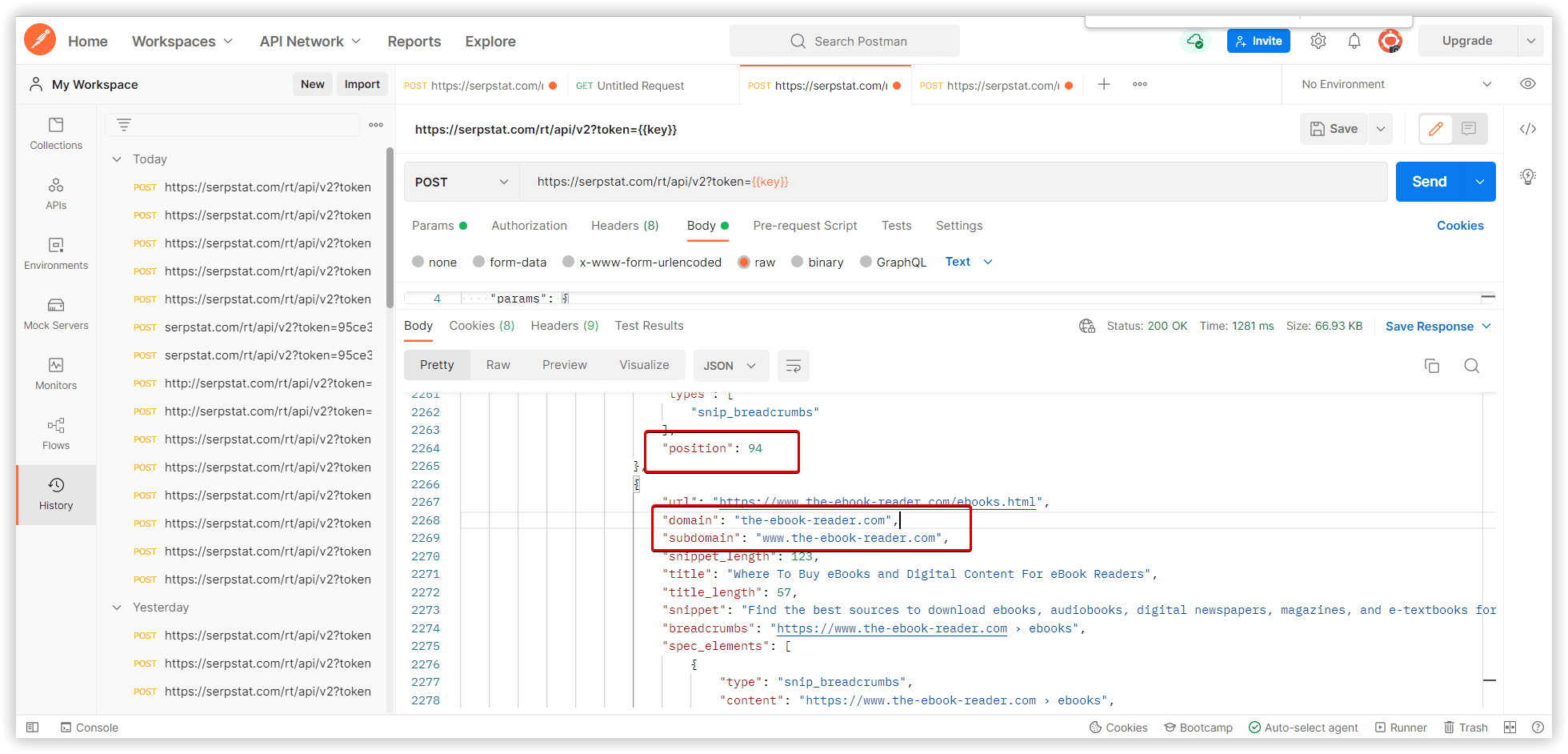
Task: Open the Monitors sidebar panel
Action: tap(56, 374)
